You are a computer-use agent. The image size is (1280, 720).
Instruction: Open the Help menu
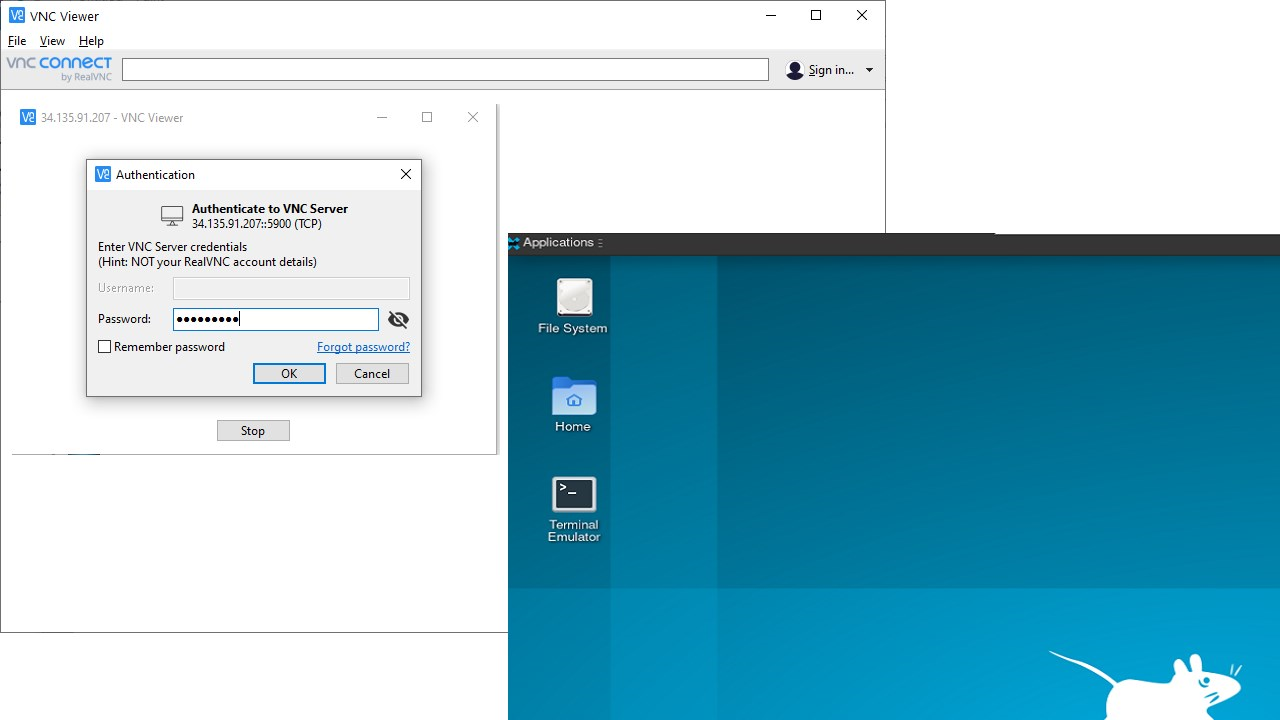pyautogui.click(x=91, y=41)
